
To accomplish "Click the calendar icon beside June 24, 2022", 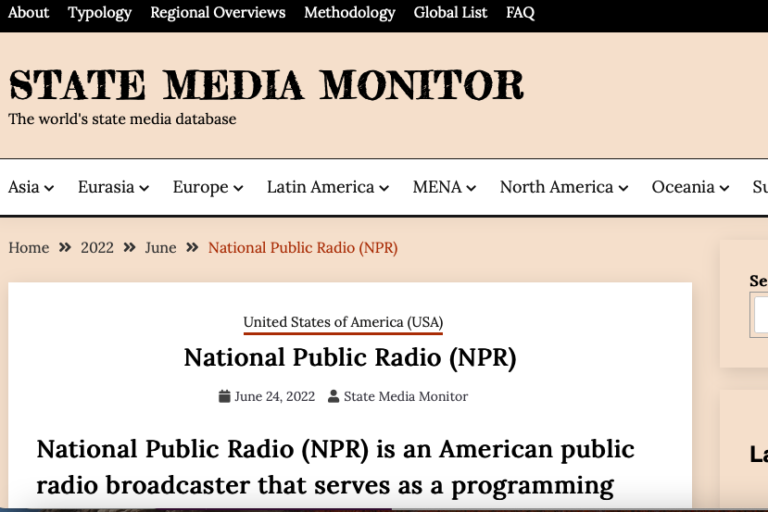I will click(x=225, y=397).
